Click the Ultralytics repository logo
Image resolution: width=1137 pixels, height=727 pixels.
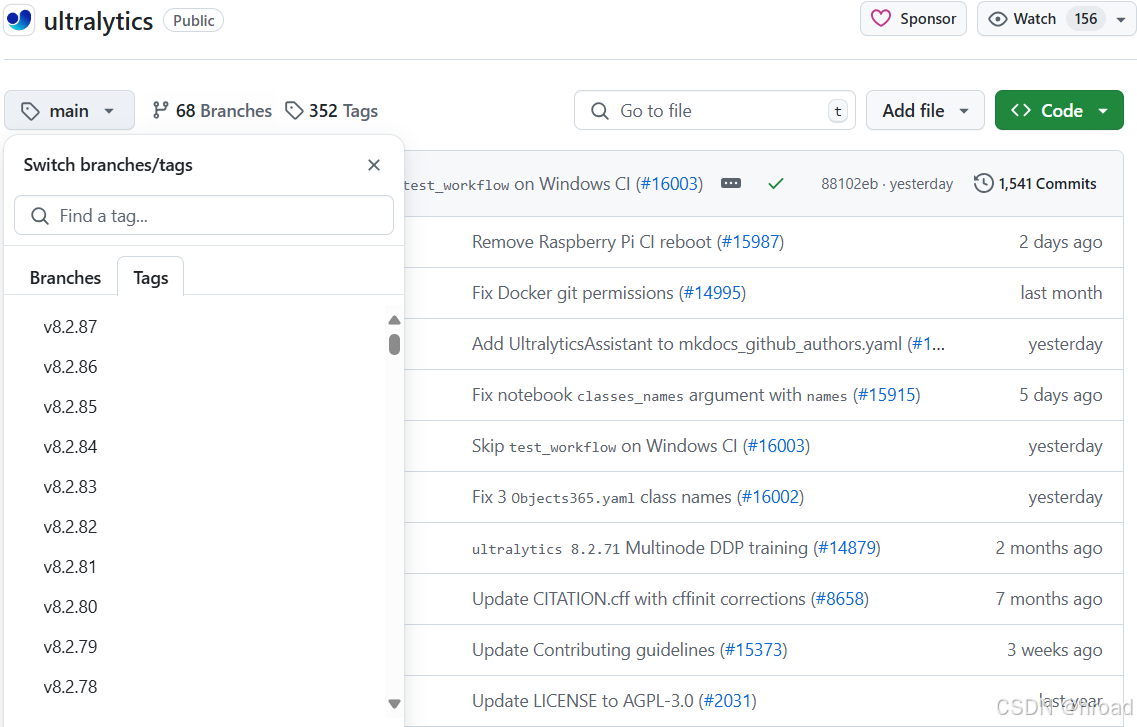(19, 19)
